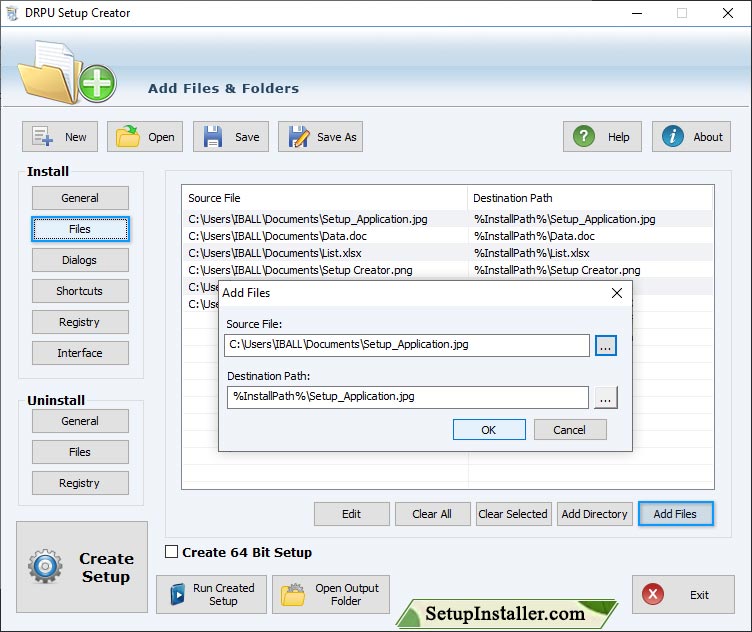Enable Create 64 Bit Setup checkbox

172,552
